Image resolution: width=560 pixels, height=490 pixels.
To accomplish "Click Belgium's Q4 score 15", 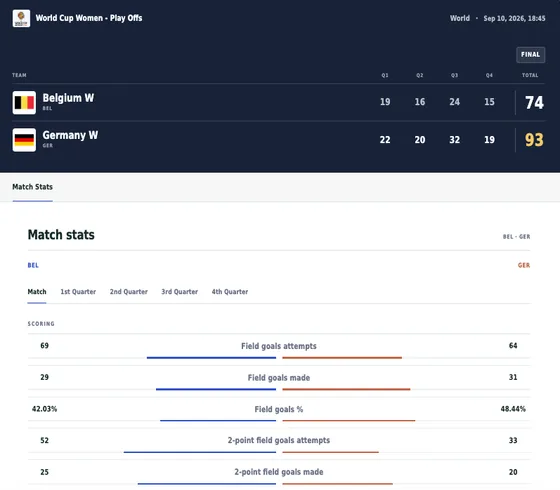I will (x=489, y=102).
